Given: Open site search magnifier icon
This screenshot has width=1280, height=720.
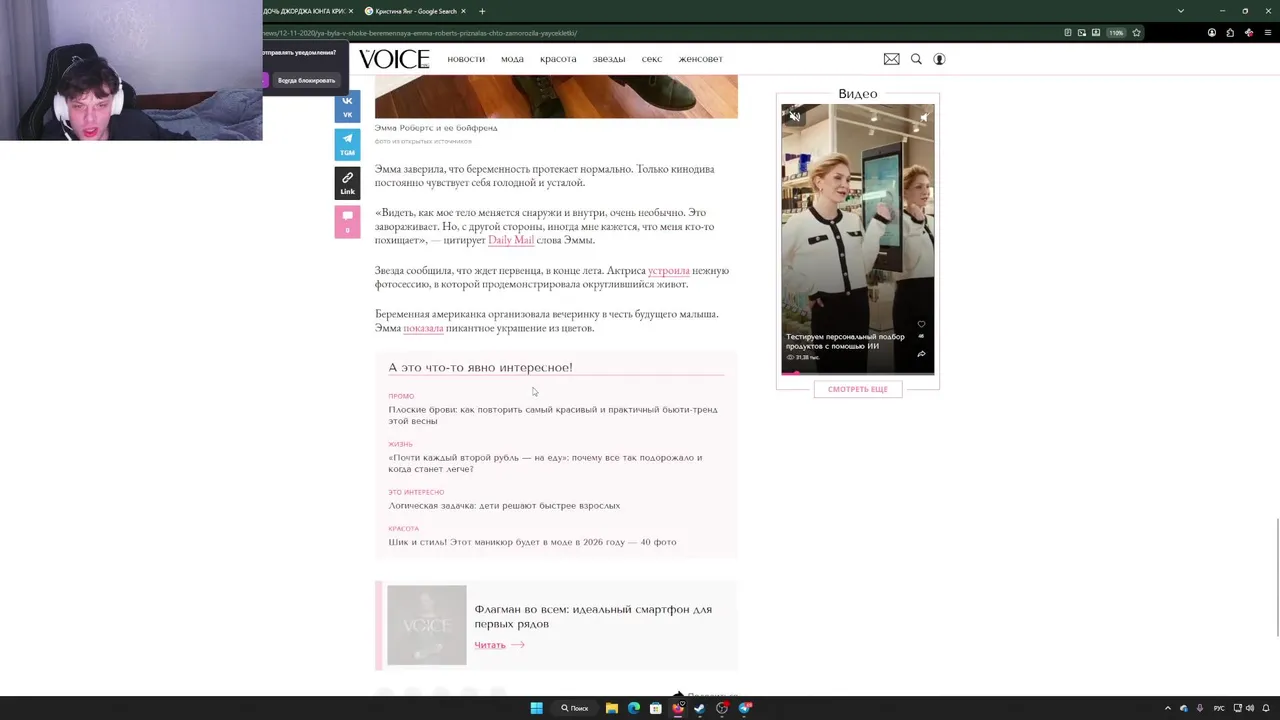Looking at the screenshot, I should tap(916, 59).
